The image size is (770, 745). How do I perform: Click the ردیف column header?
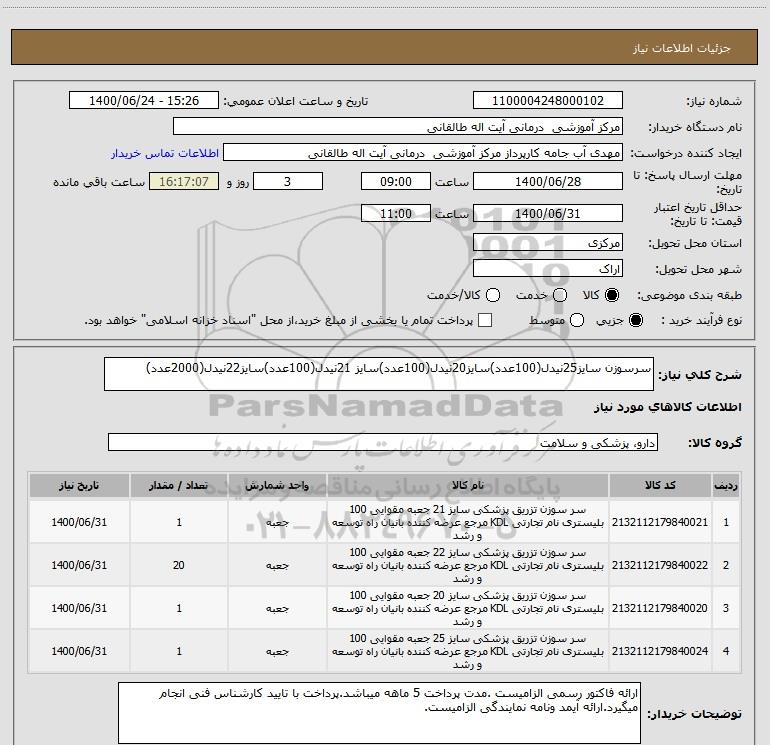(726, 486)
